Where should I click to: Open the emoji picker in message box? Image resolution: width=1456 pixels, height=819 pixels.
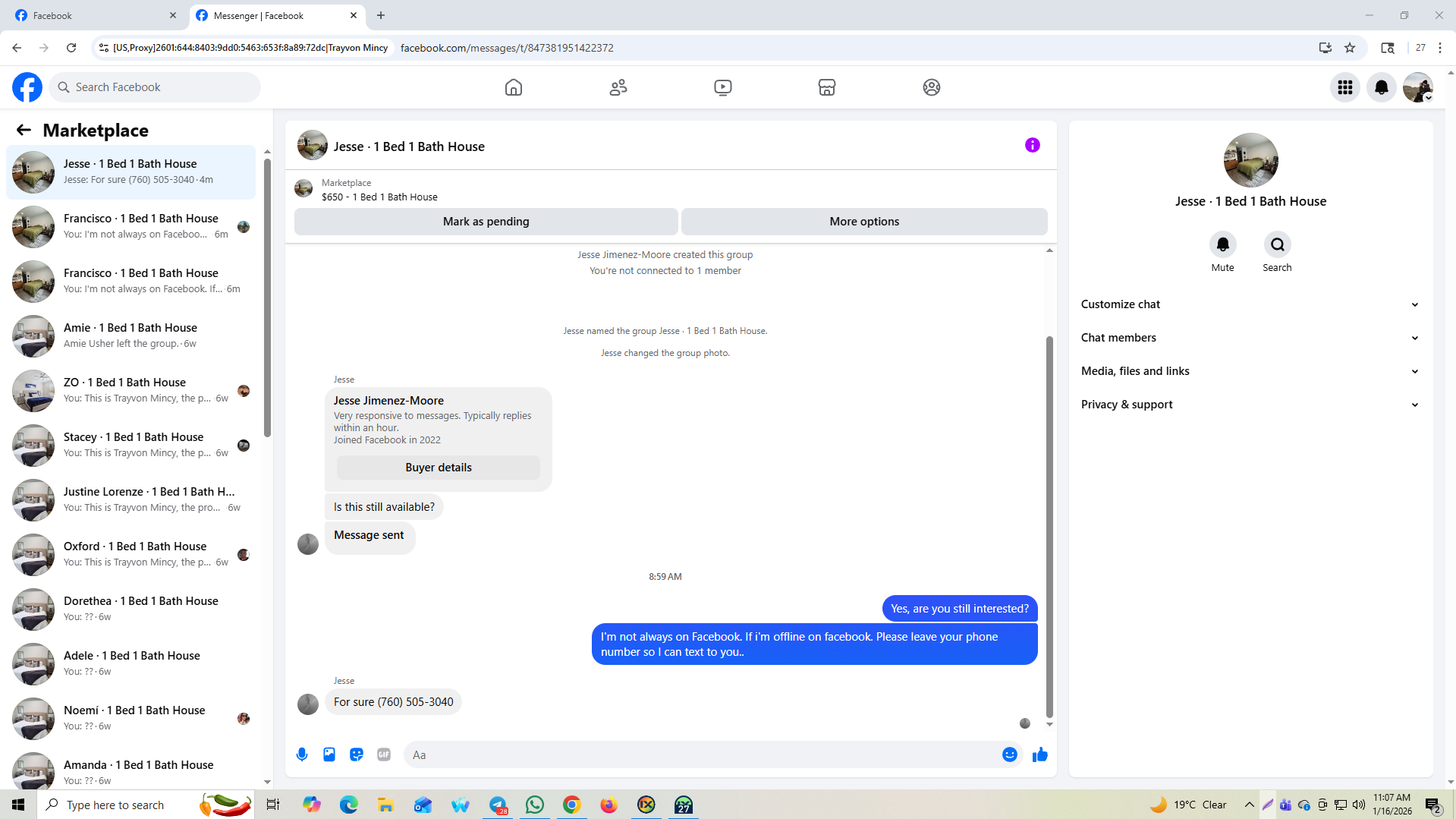[x=1010, y=754]
